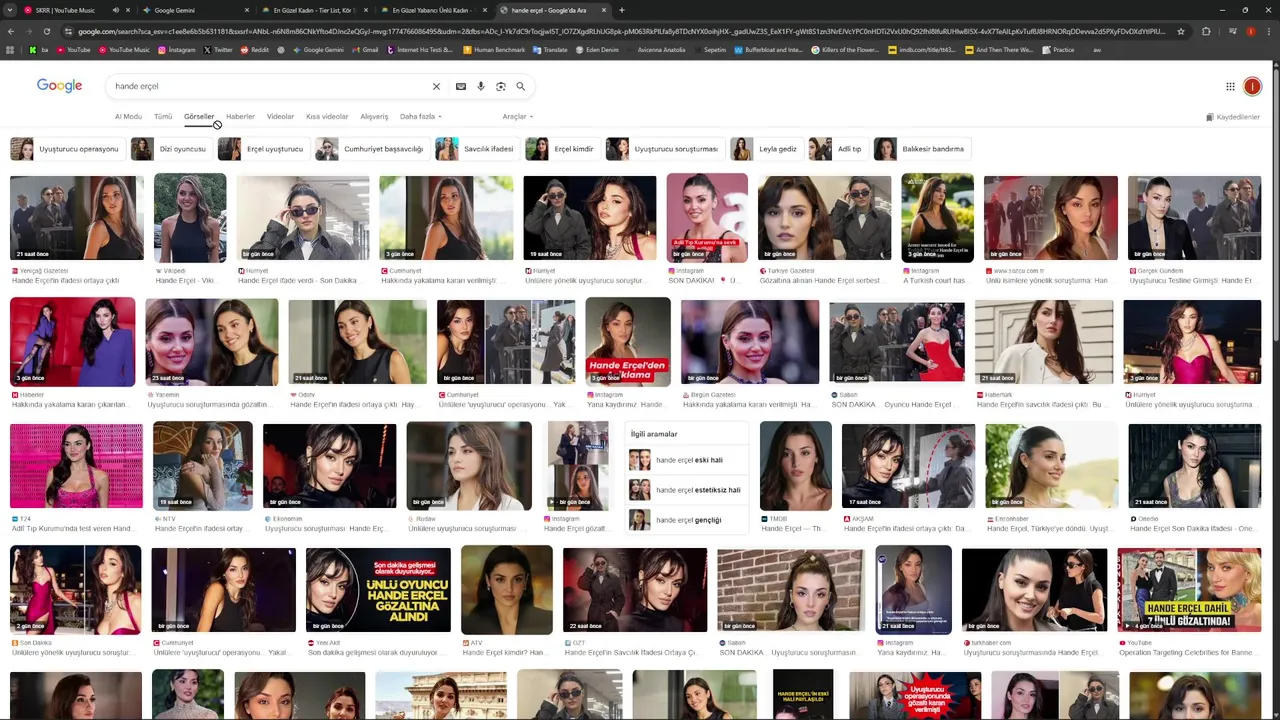Filter by Balıkesir bandırma chip

coord(922,149)
